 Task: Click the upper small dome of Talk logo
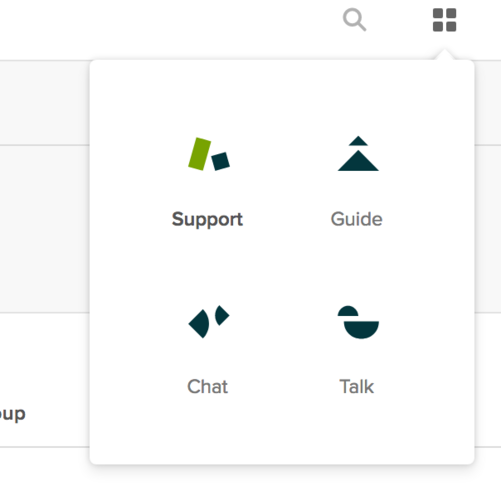[348, 311]
